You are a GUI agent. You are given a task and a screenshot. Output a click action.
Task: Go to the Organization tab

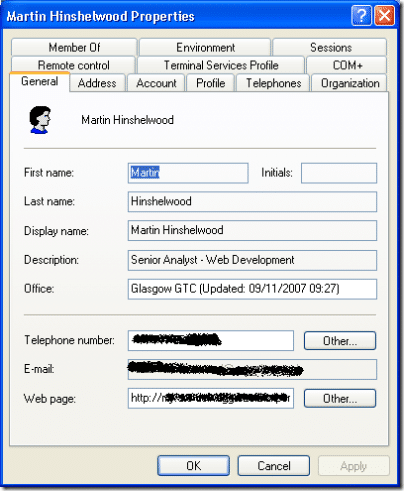click(350, 83)
